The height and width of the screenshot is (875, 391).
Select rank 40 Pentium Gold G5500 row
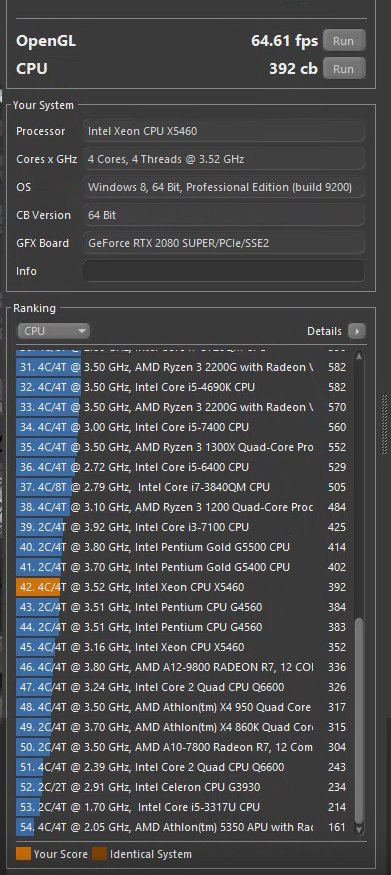(x=182, y=547)
